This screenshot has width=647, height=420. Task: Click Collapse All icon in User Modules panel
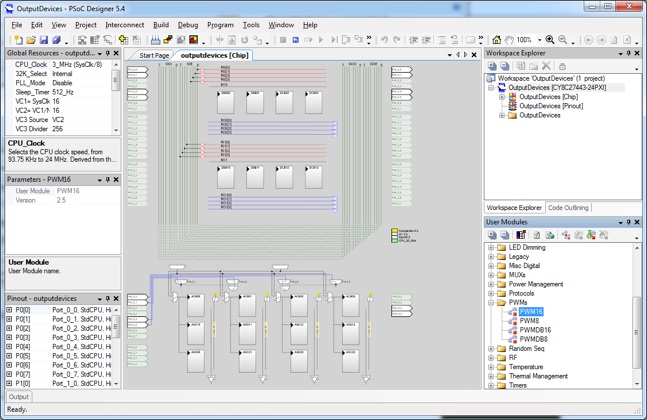[505, 235]
